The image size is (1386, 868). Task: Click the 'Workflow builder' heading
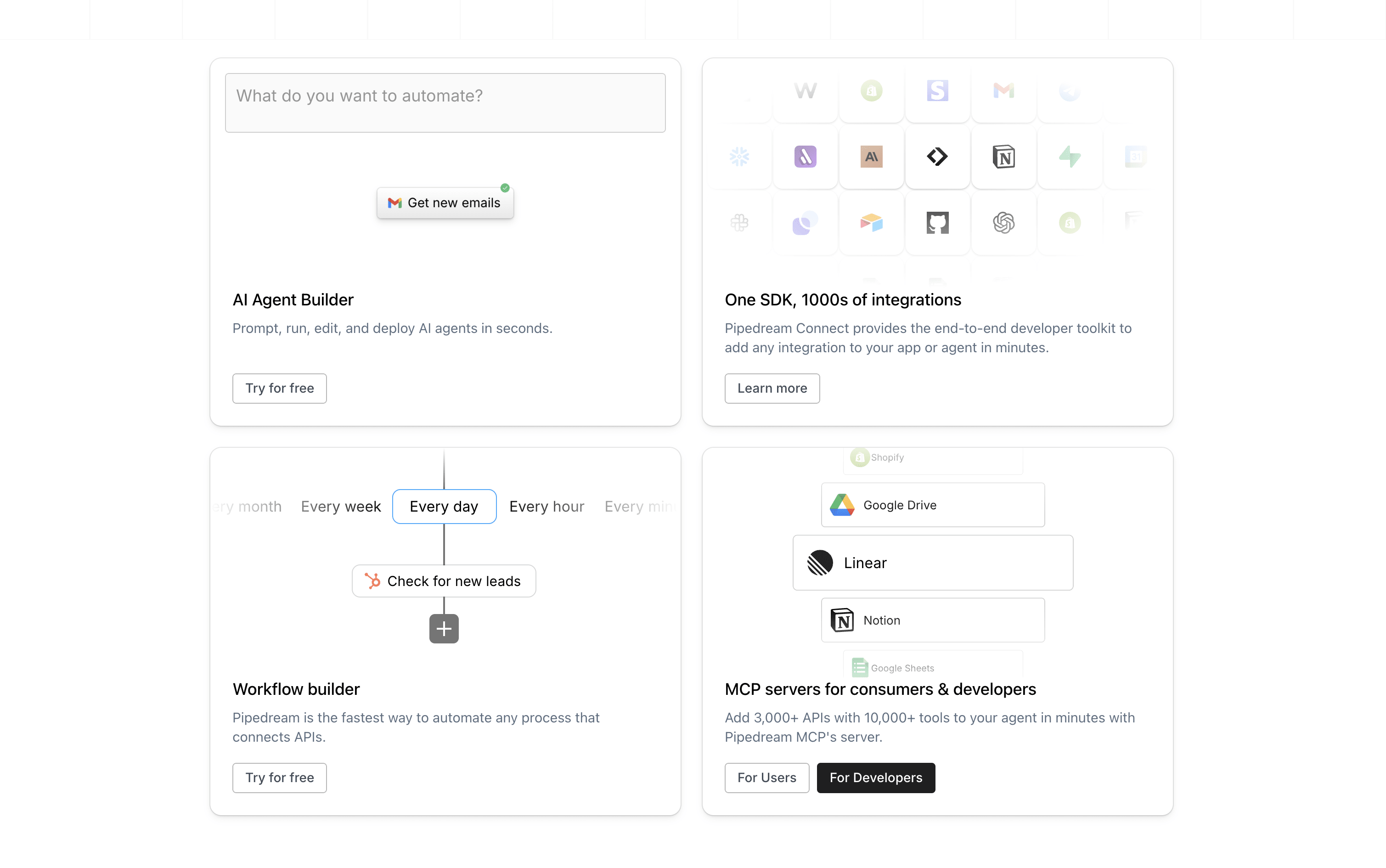point(296,689)
